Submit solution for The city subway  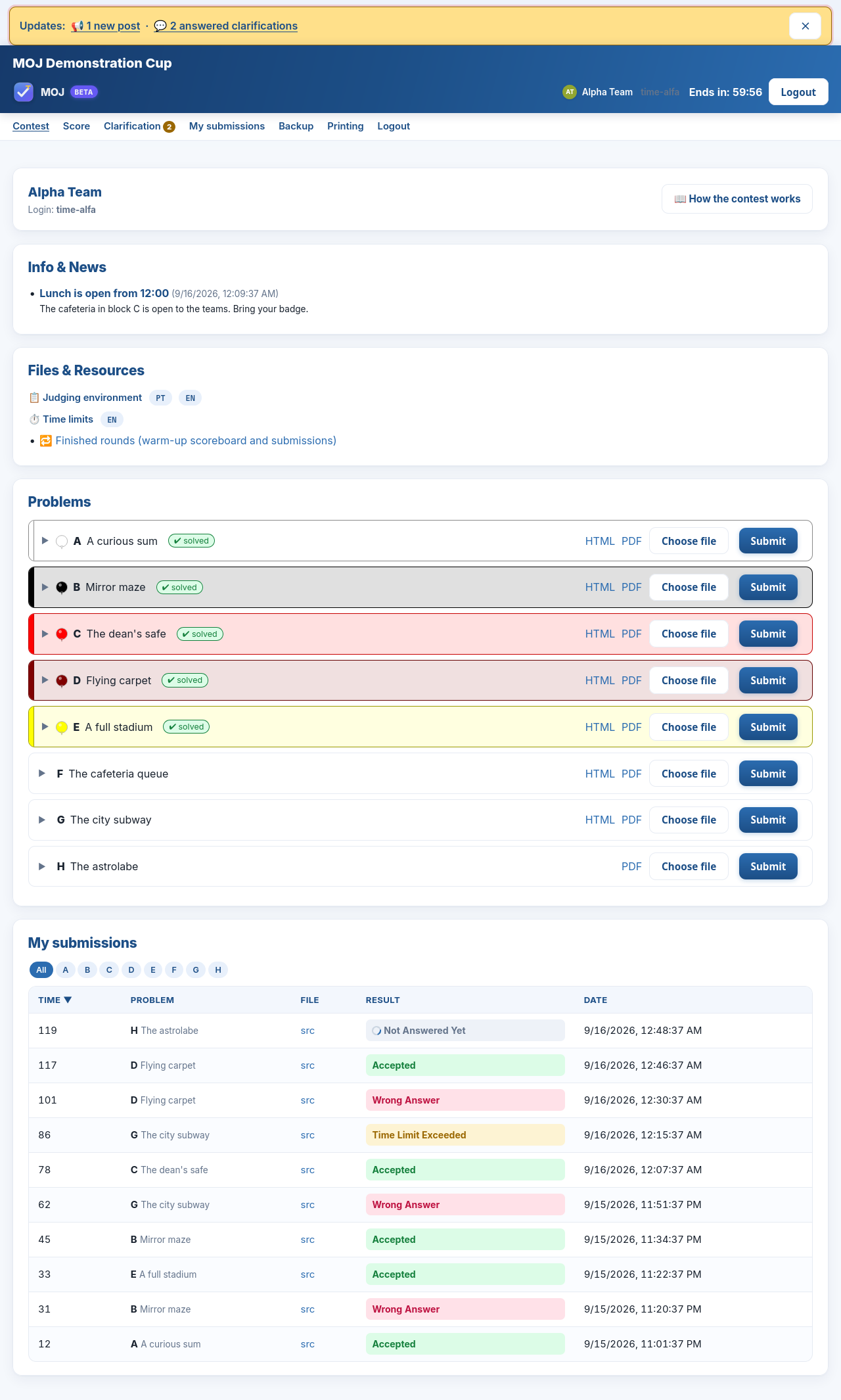[x=768, y=820]
